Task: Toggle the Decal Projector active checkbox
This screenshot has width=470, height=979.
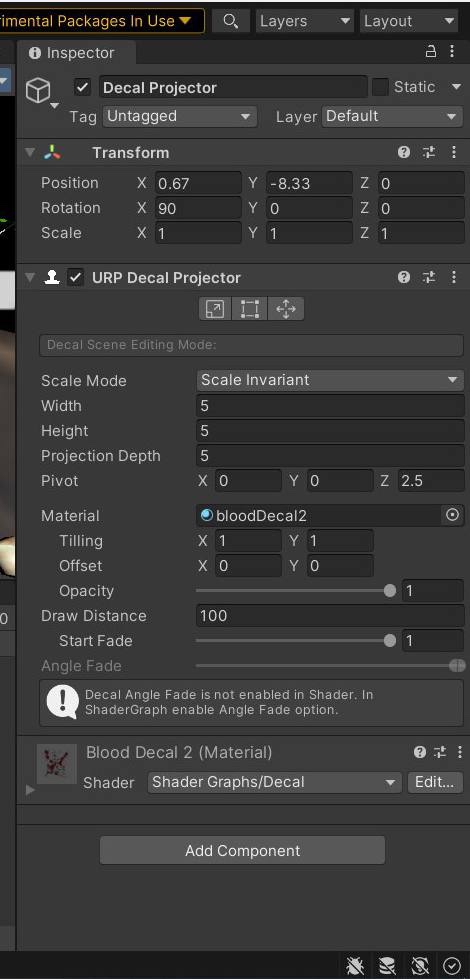Action: [x=82, y=87]
